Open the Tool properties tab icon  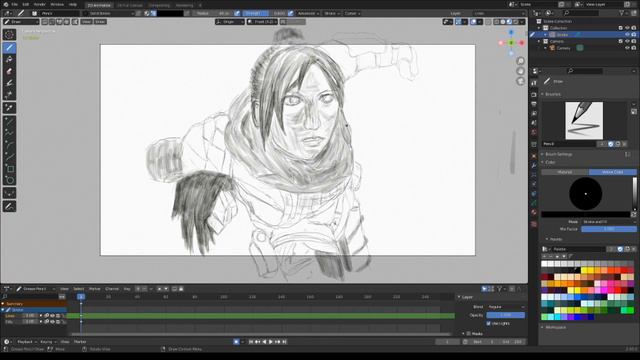(x=534, y=83)
